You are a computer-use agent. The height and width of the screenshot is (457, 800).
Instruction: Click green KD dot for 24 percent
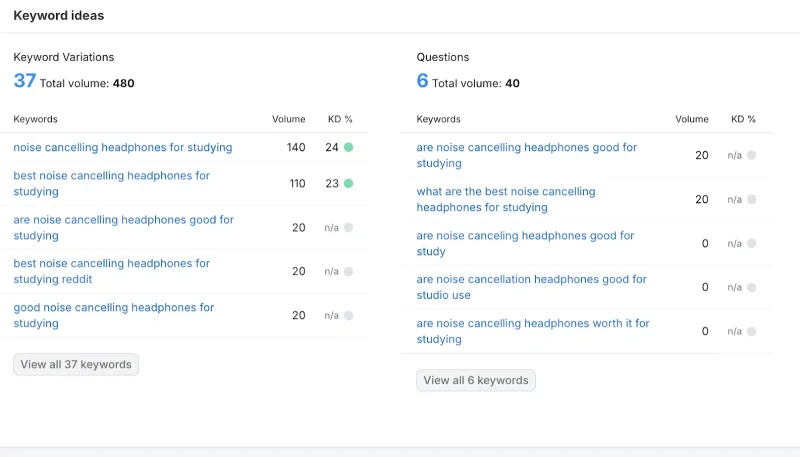pos(348,147)
